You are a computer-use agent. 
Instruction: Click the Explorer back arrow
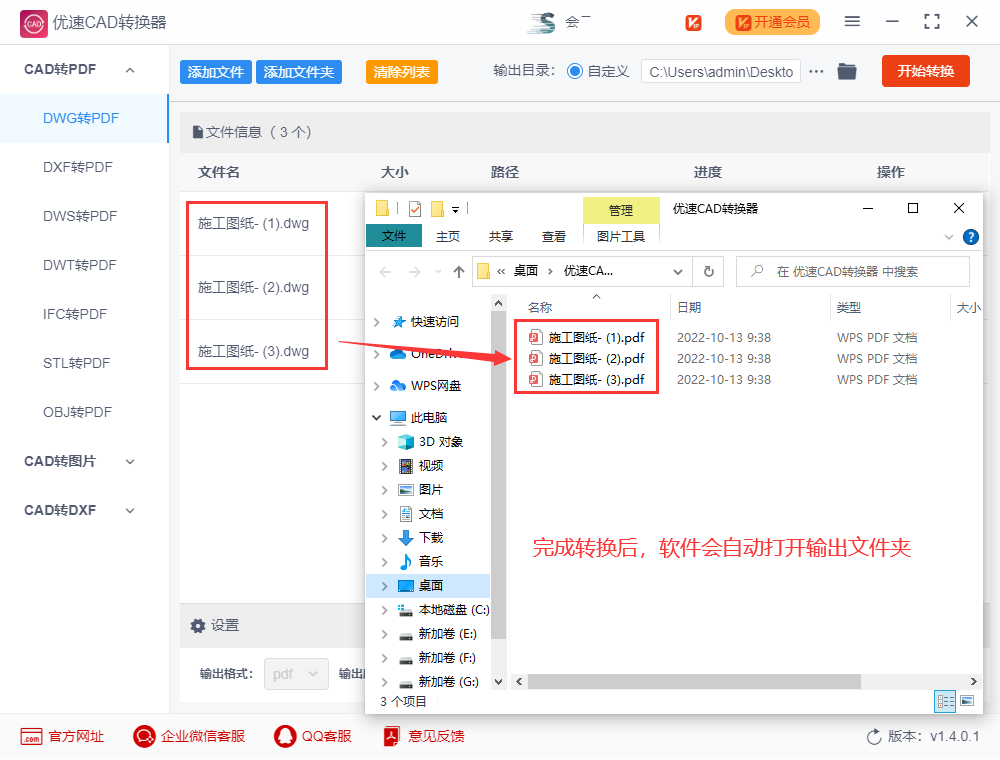click(385, 272)
